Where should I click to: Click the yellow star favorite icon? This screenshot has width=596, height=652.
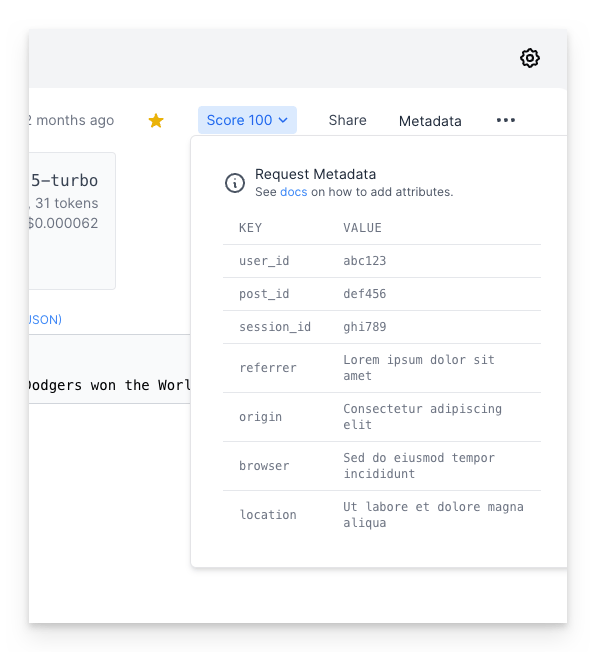point(156,121)
